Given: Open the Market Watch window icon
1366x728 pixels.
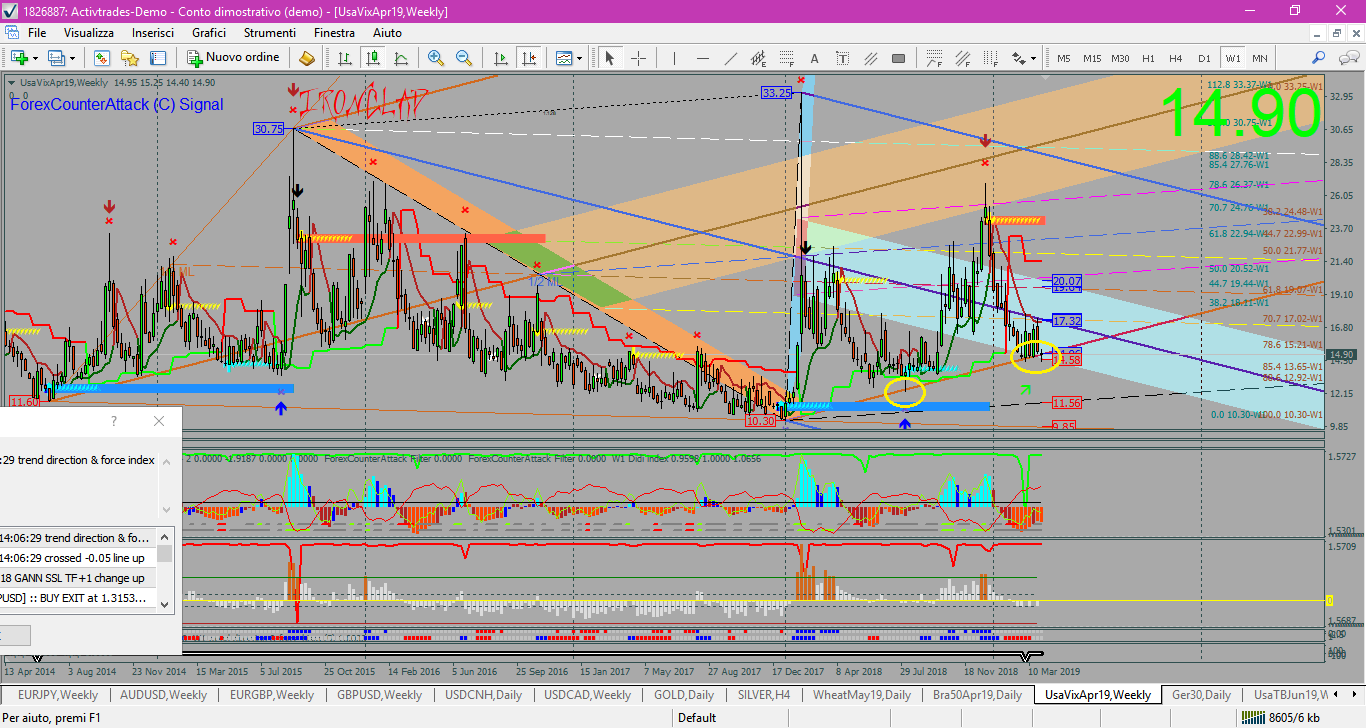Looking at the screenshot, I should click(x=102, y=58).
